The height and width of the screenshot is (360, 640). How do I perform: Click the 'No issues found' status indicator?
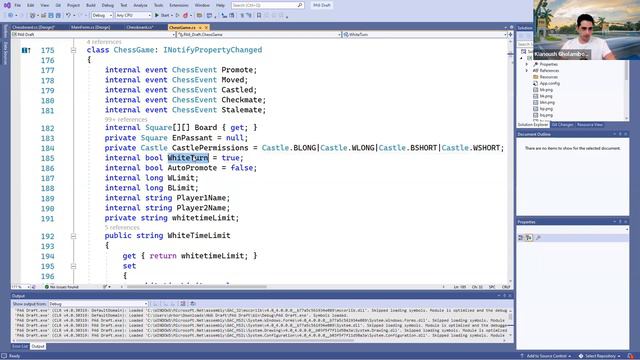tap(62, 287)
